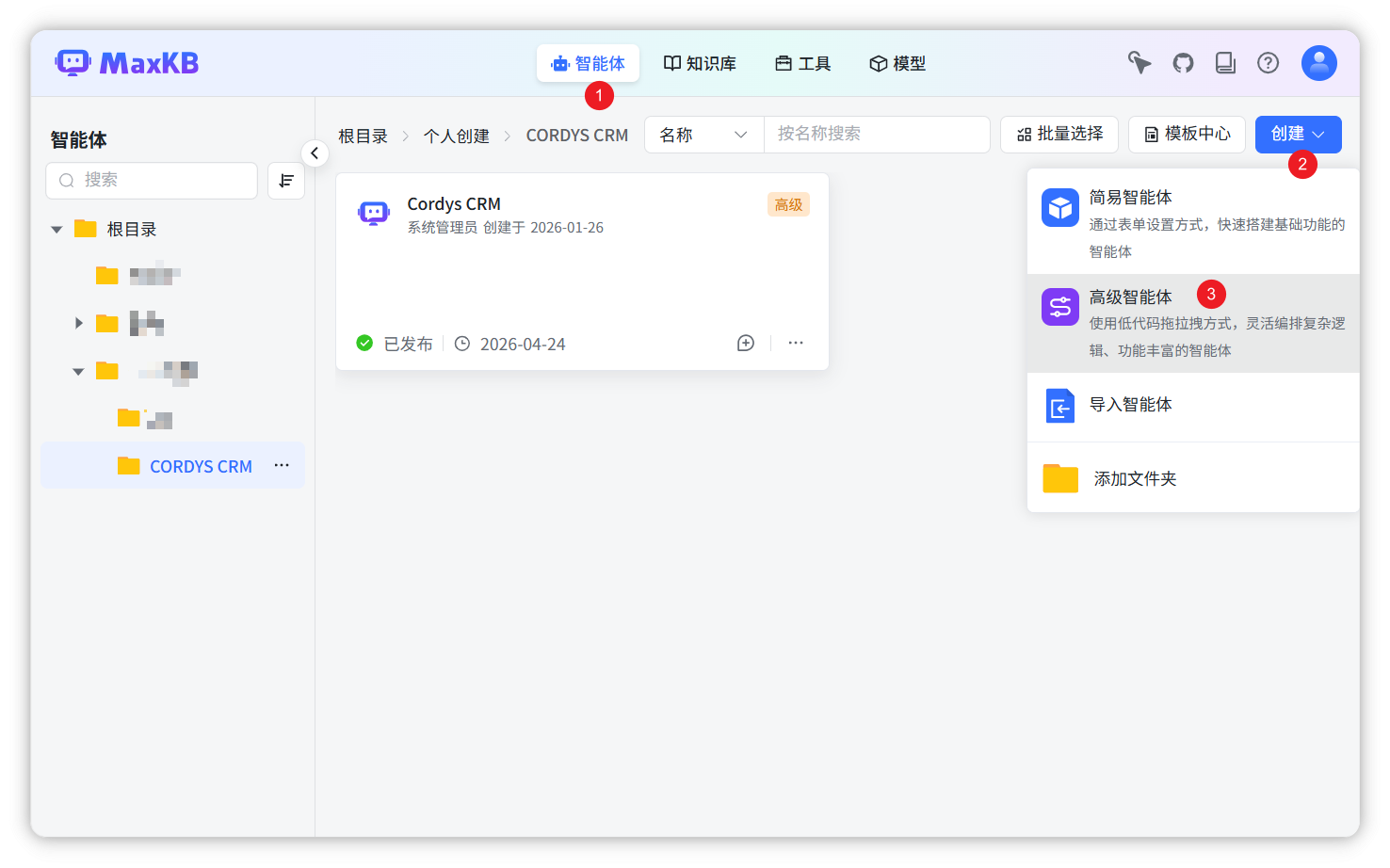Focus the 按名称搜索 input field
Viewport: 1390px width, 868px height.
click(877, 135)
